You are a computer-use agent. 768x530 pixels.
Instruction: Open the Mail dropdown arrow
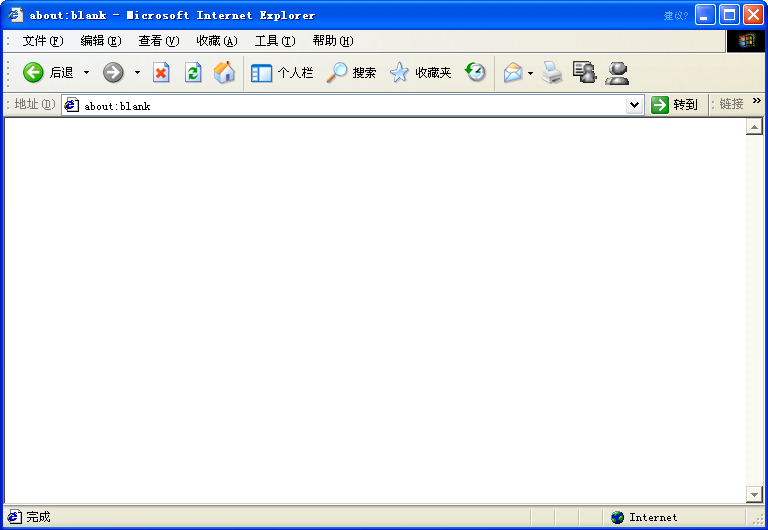click(530, 73)
